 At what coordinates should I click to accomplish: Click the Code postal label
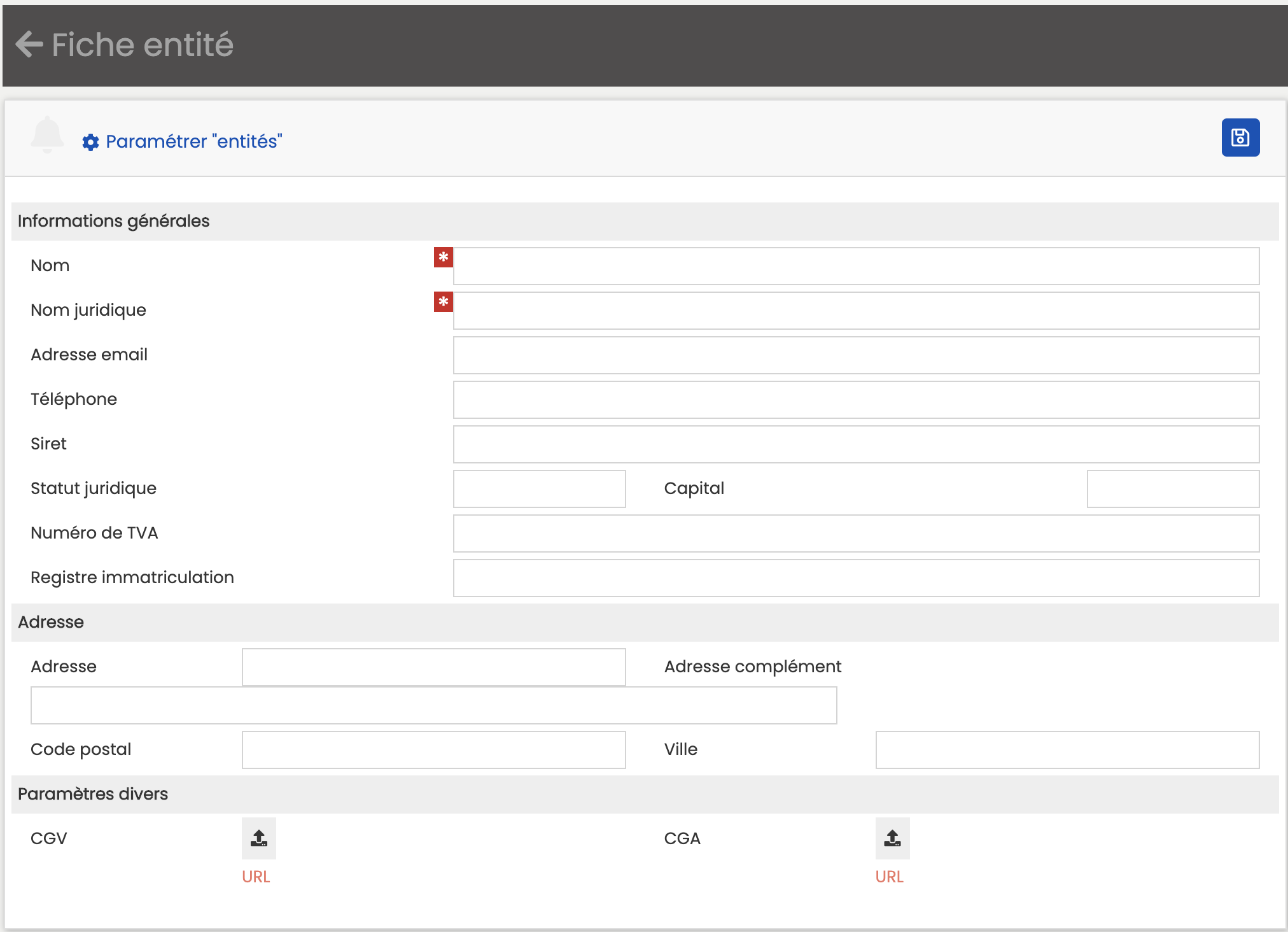point(81,749)
